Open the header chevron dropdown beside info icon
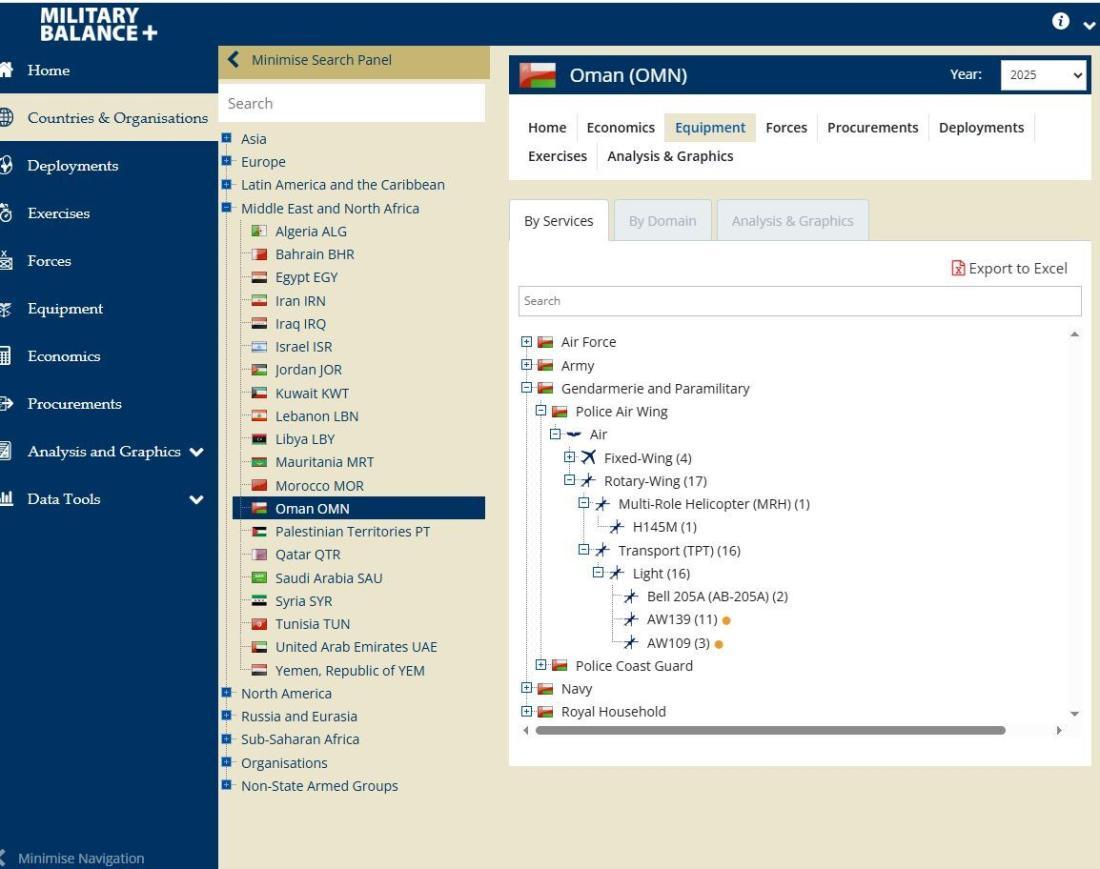1100x869 pixels. (x=1089, y=25)
